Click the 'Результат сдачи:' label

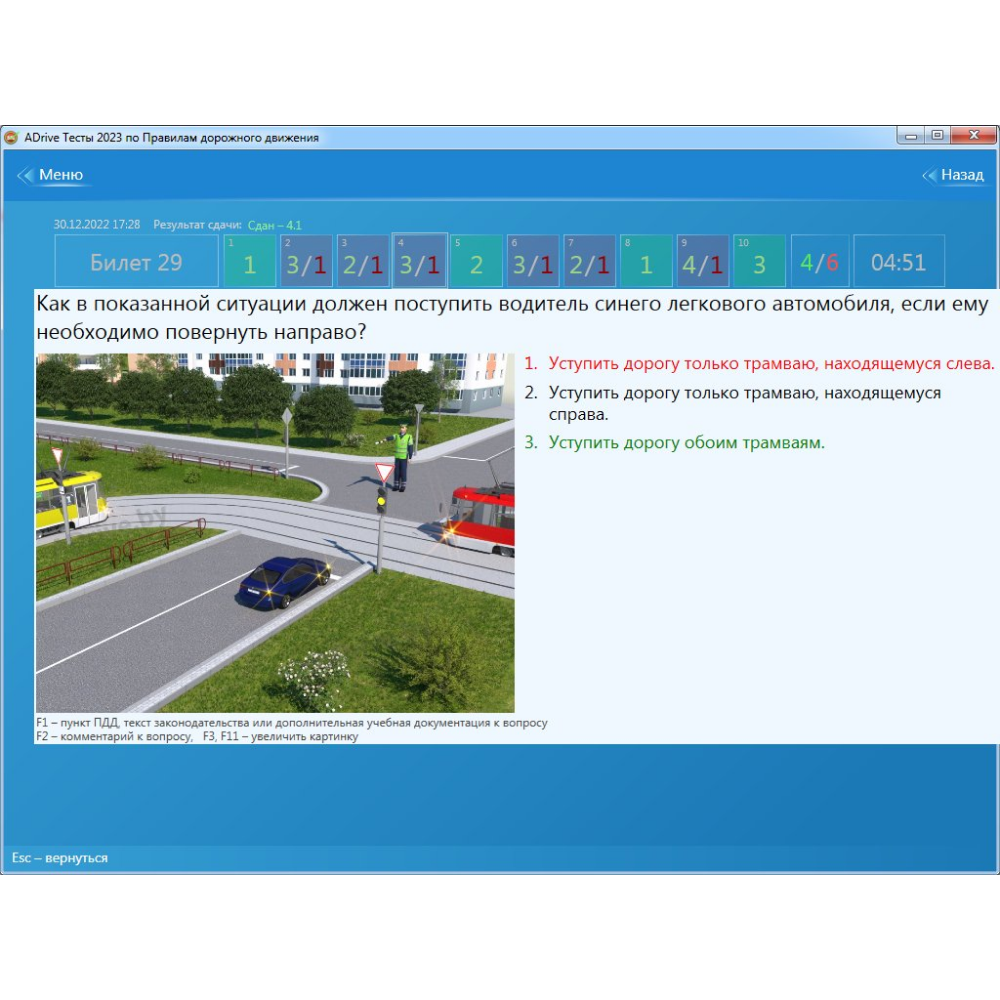pyautogui.click(x=197, y=224)
